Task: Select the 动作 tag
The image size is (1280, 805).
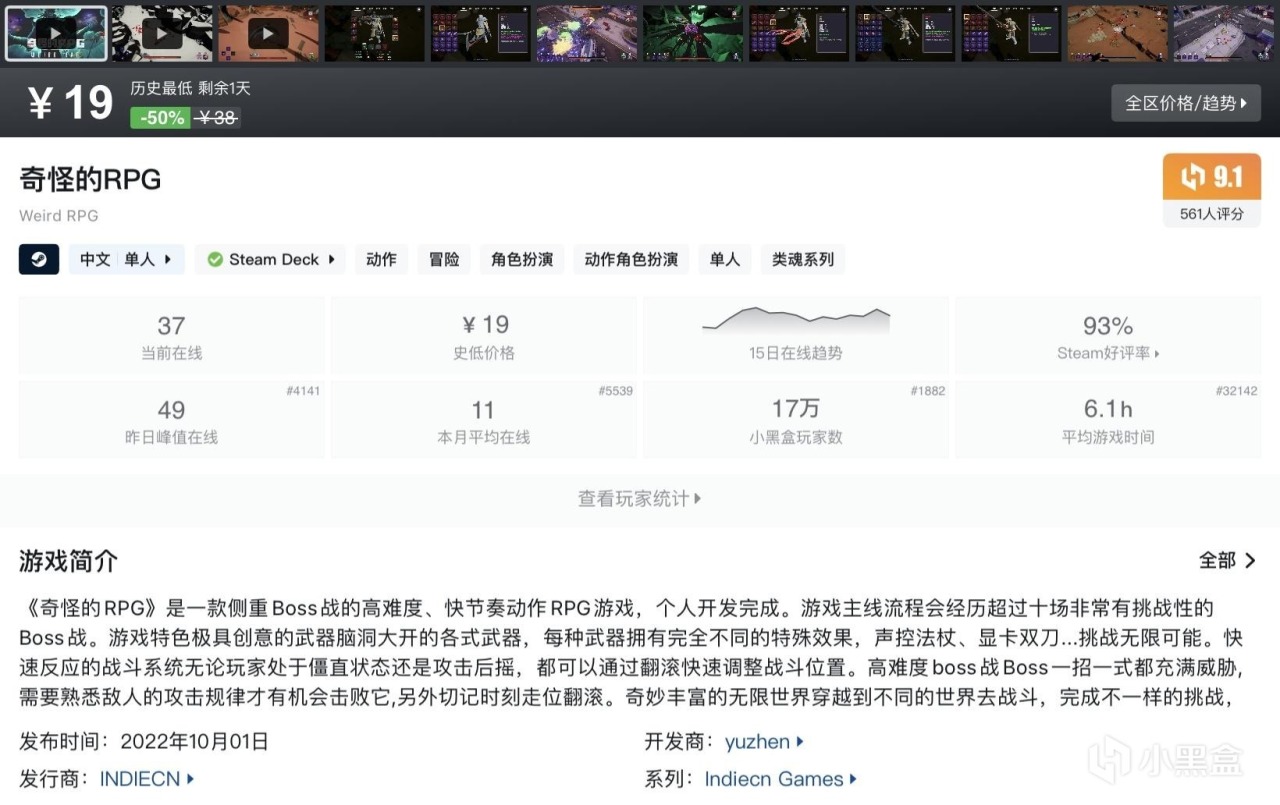Action: click(381, 259)
